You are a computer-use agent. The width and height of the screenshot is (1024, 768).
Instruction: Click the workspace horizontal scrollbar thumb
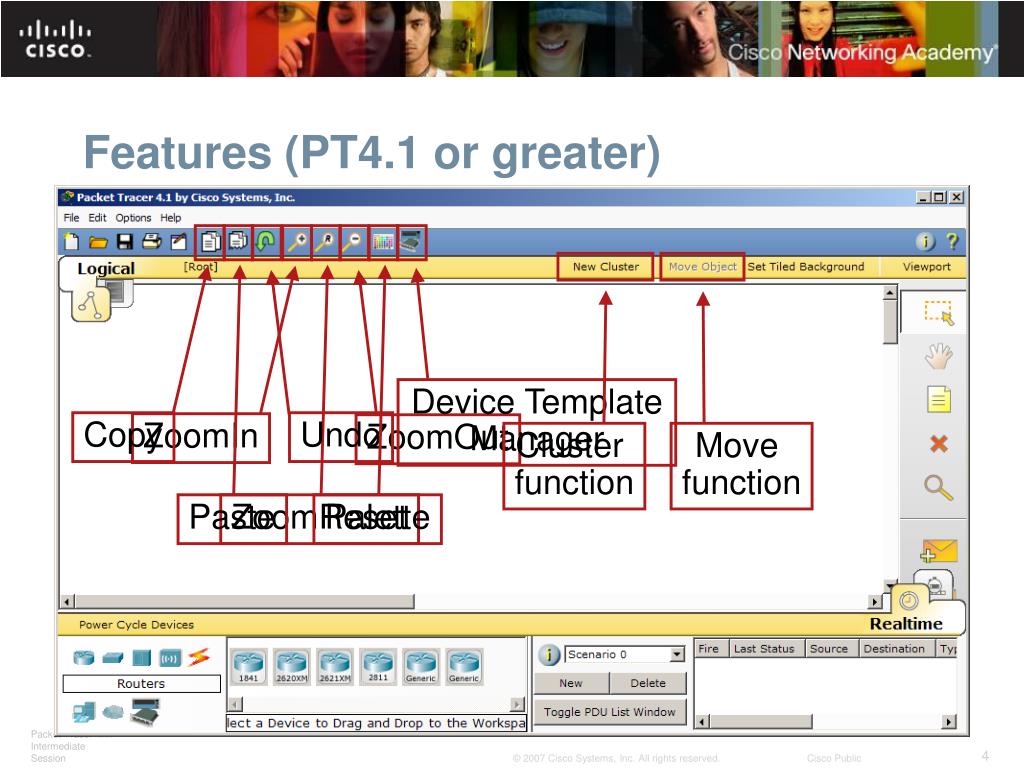[x=245, y=601]
